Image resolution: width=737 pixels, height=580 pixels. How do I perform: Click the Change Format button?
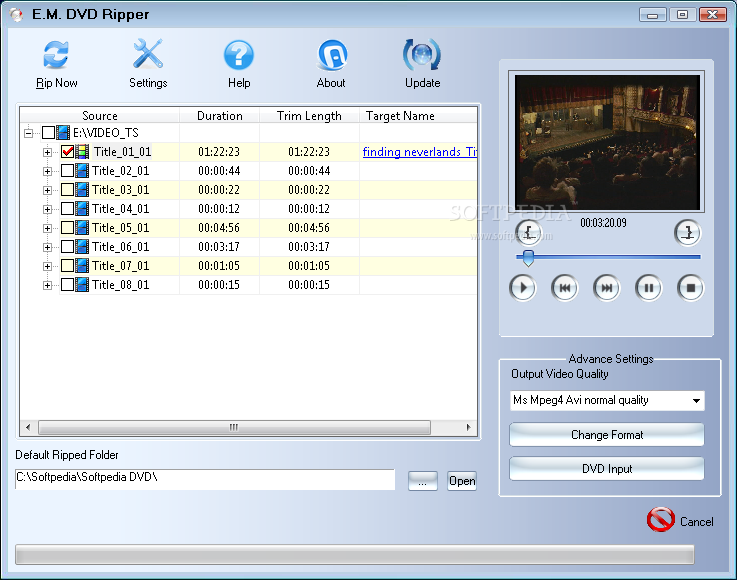tap(607, 435)
